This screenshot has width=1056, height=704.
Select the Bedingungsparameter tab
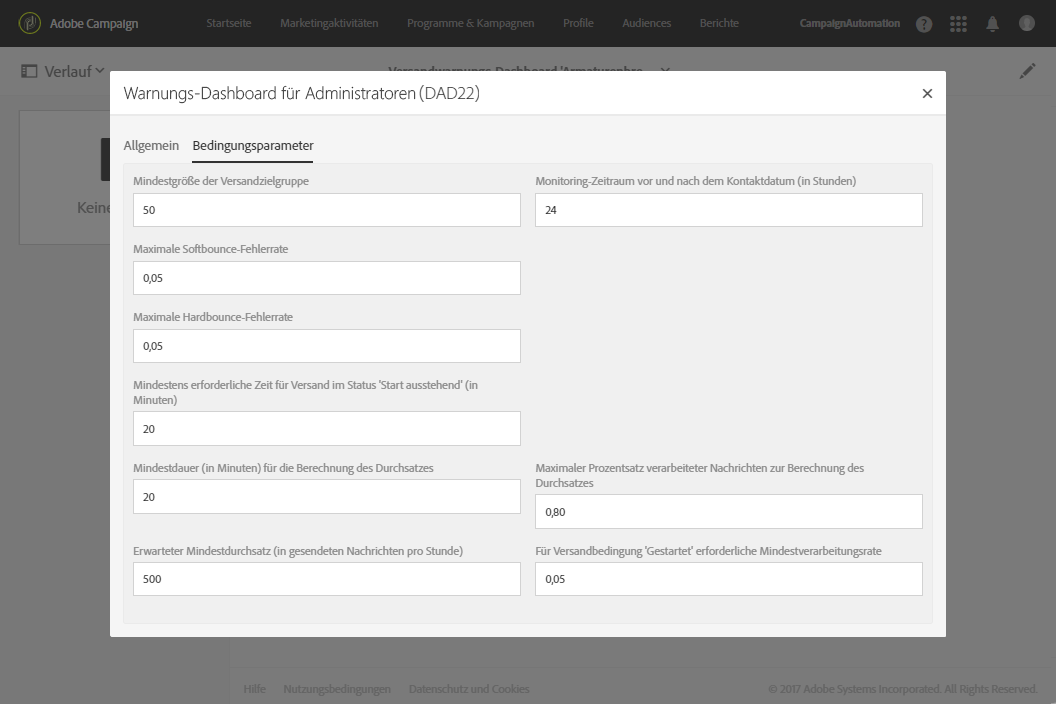click(253, 145)
